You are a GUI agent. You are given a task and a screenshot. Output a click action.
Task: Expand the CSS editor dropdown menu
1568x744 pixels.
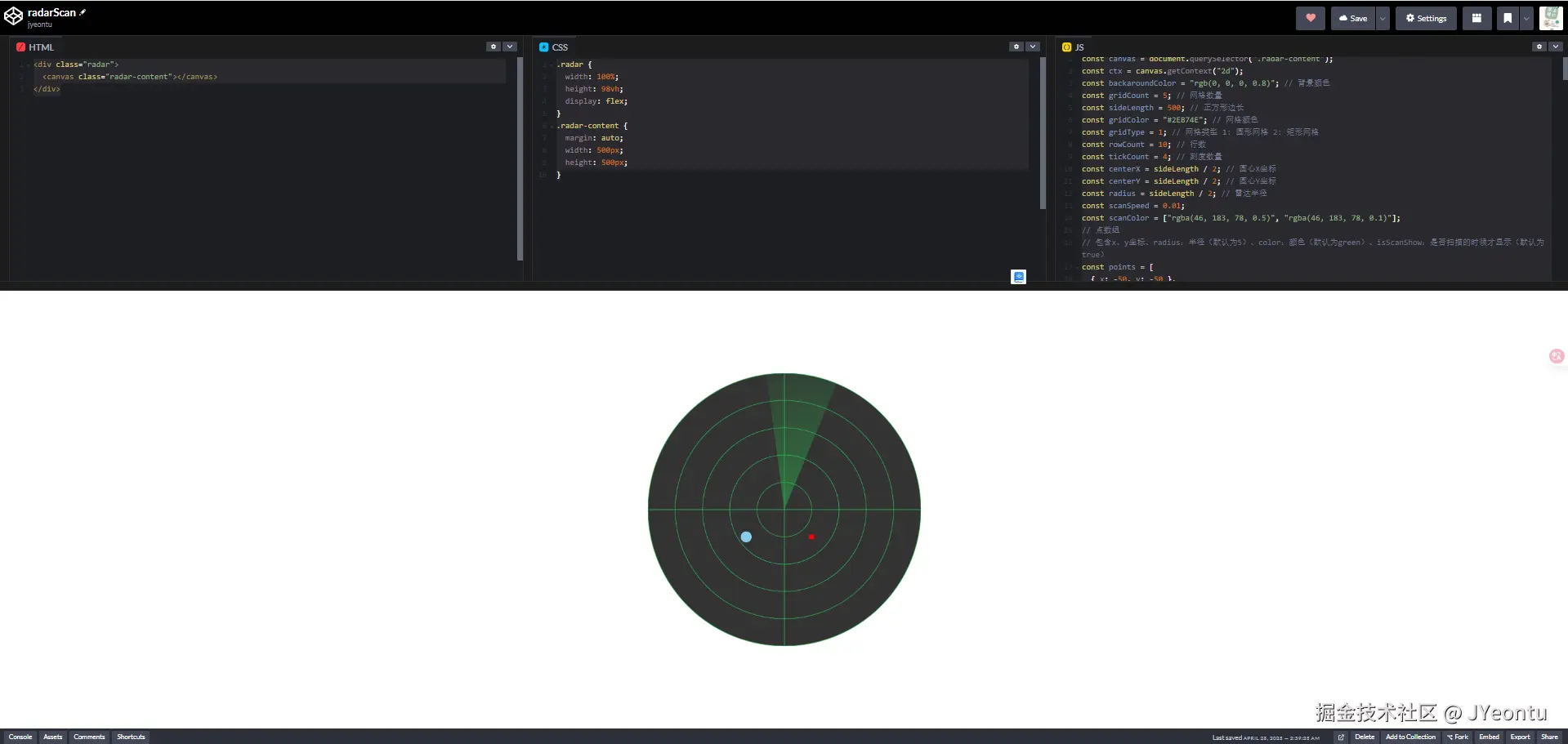tap(1033, 47)
